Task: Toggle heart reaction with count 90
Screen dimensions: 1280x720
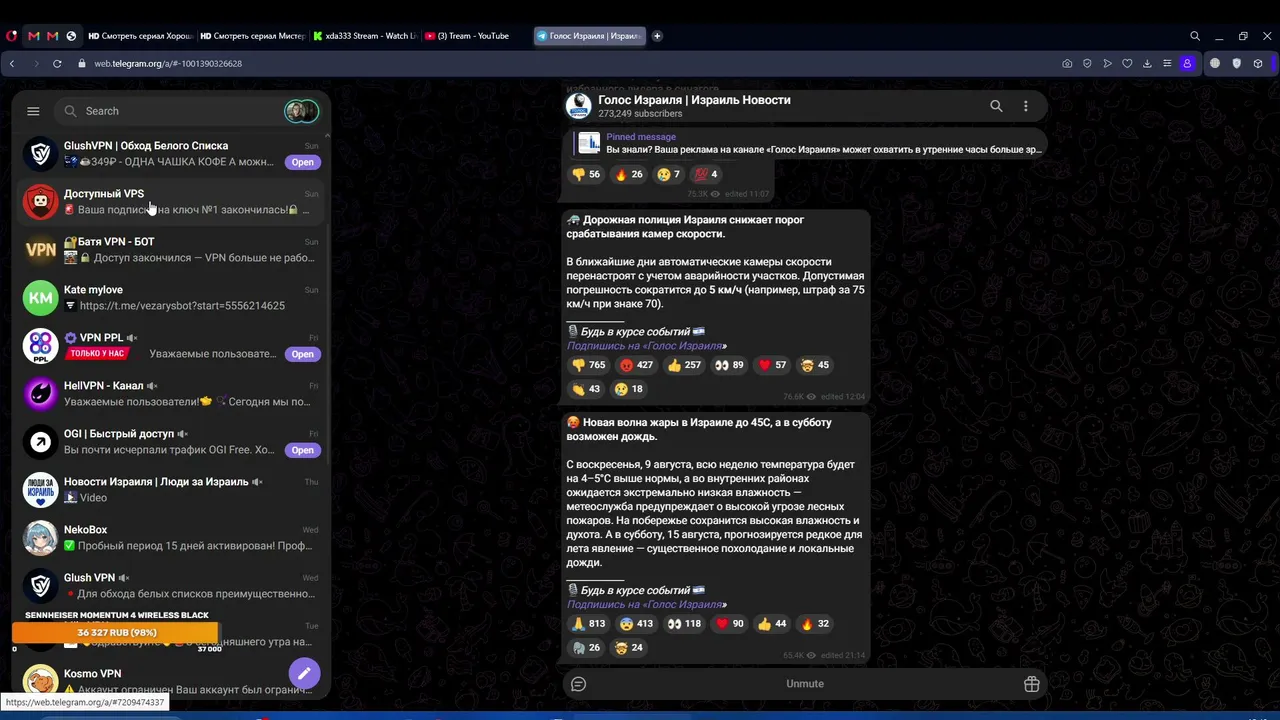Action: (730, 624)
